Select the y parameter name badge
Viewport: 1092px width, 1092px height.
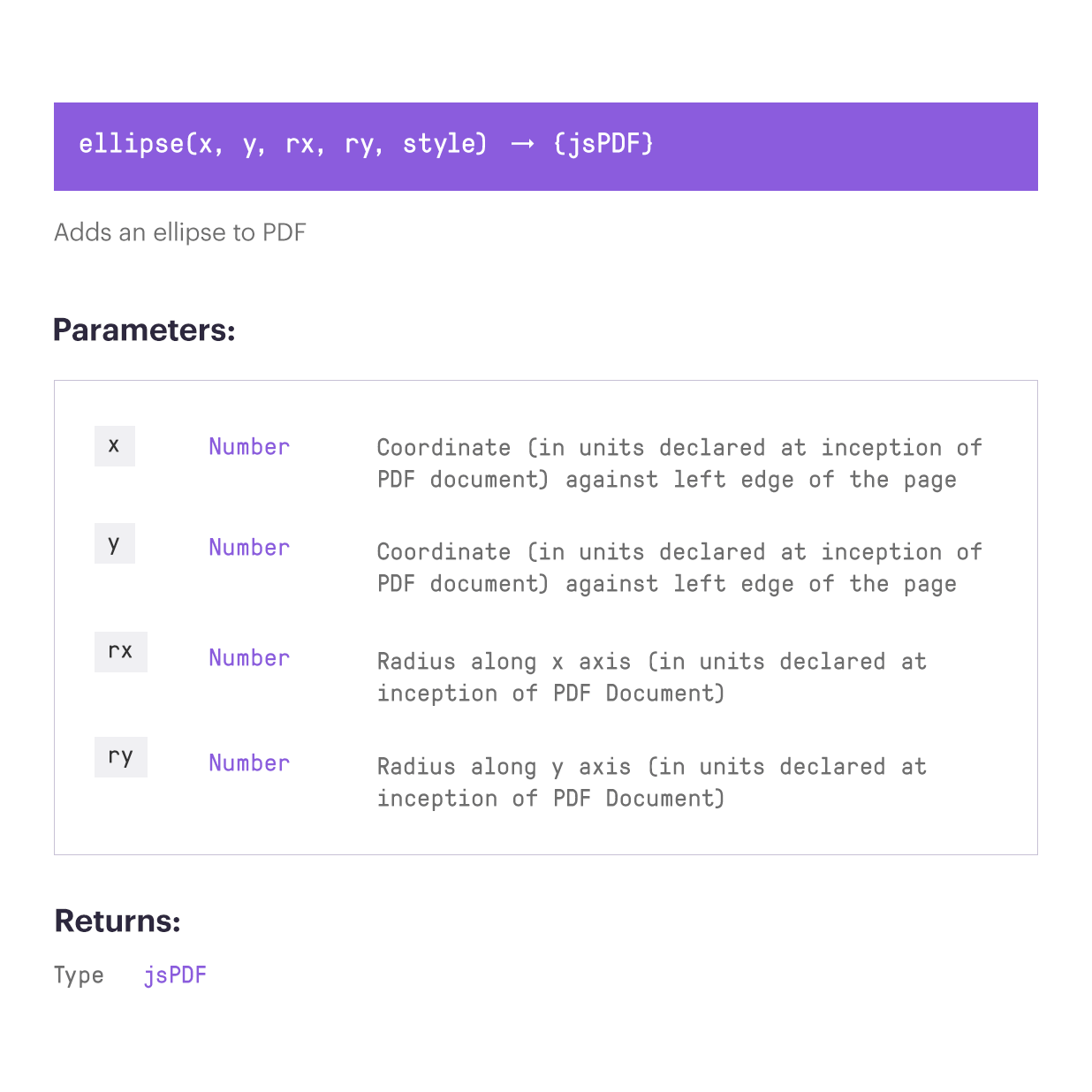tap(115, 543)
